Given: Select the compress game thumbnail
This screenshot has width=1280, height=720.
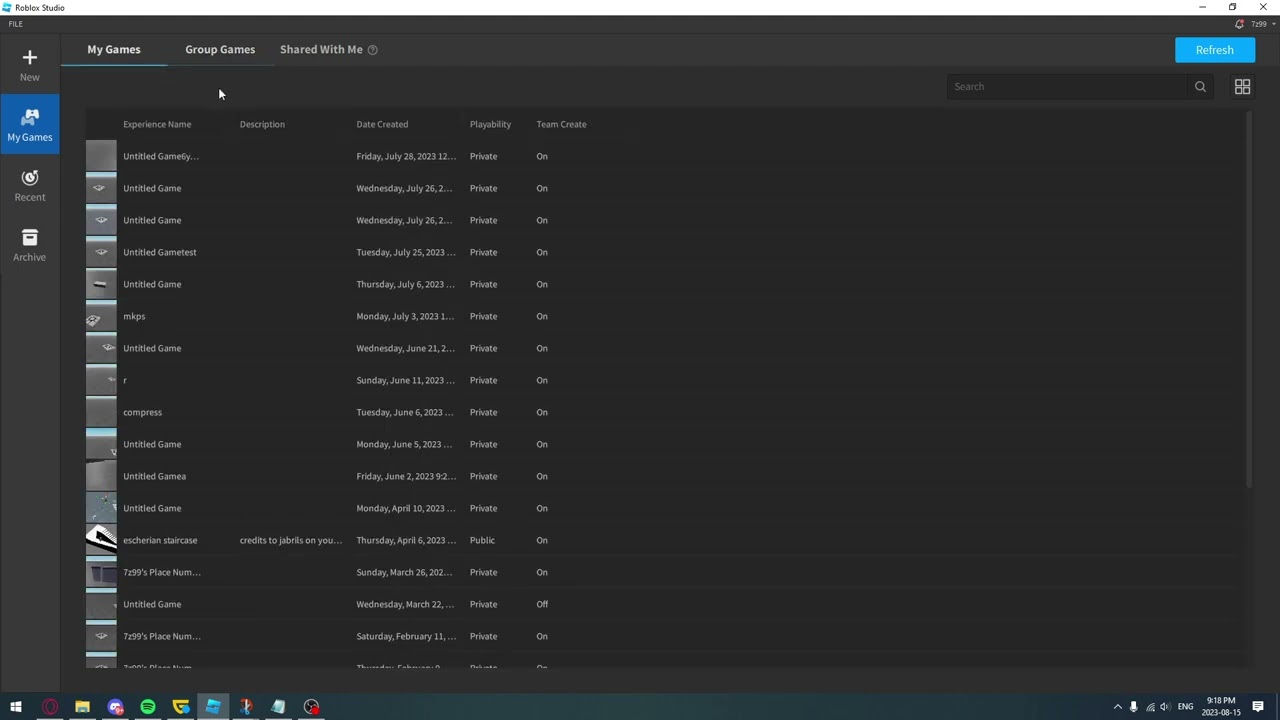Looking at the screenshot, I should pos(101,412).
